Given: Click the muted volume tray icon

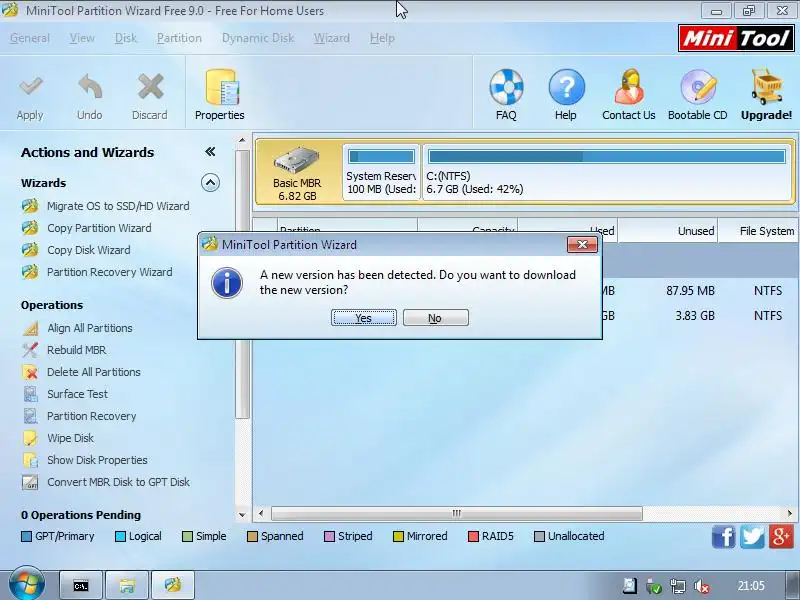Looking at the screenshot, I should [702, 586].
